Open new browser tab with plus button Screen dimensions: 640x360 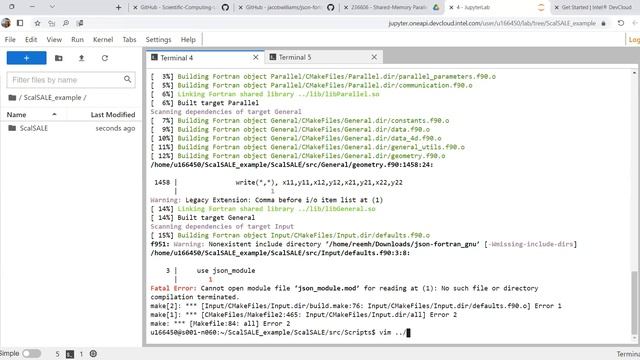[x=118, y=7]
